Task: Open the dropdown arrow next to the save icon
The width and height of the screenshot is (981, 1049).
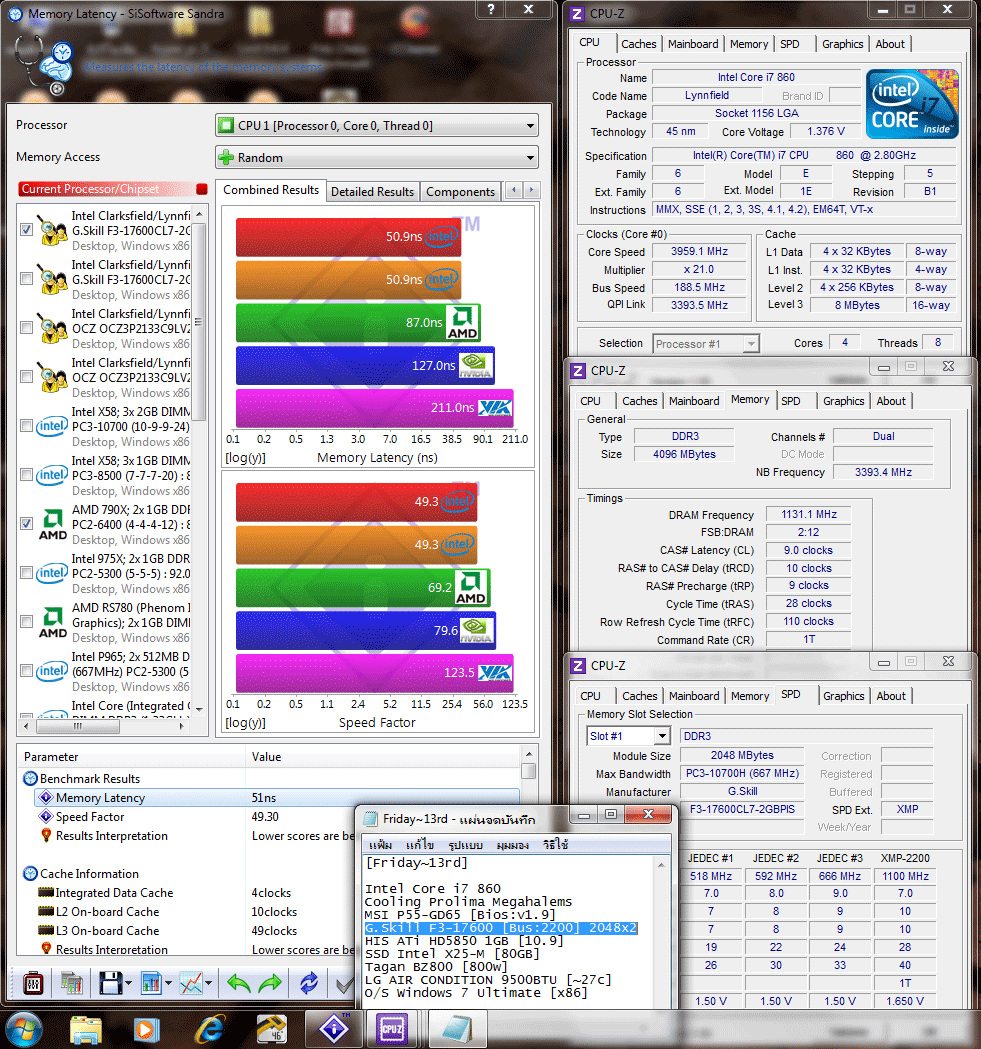Action: click(128, 983)
